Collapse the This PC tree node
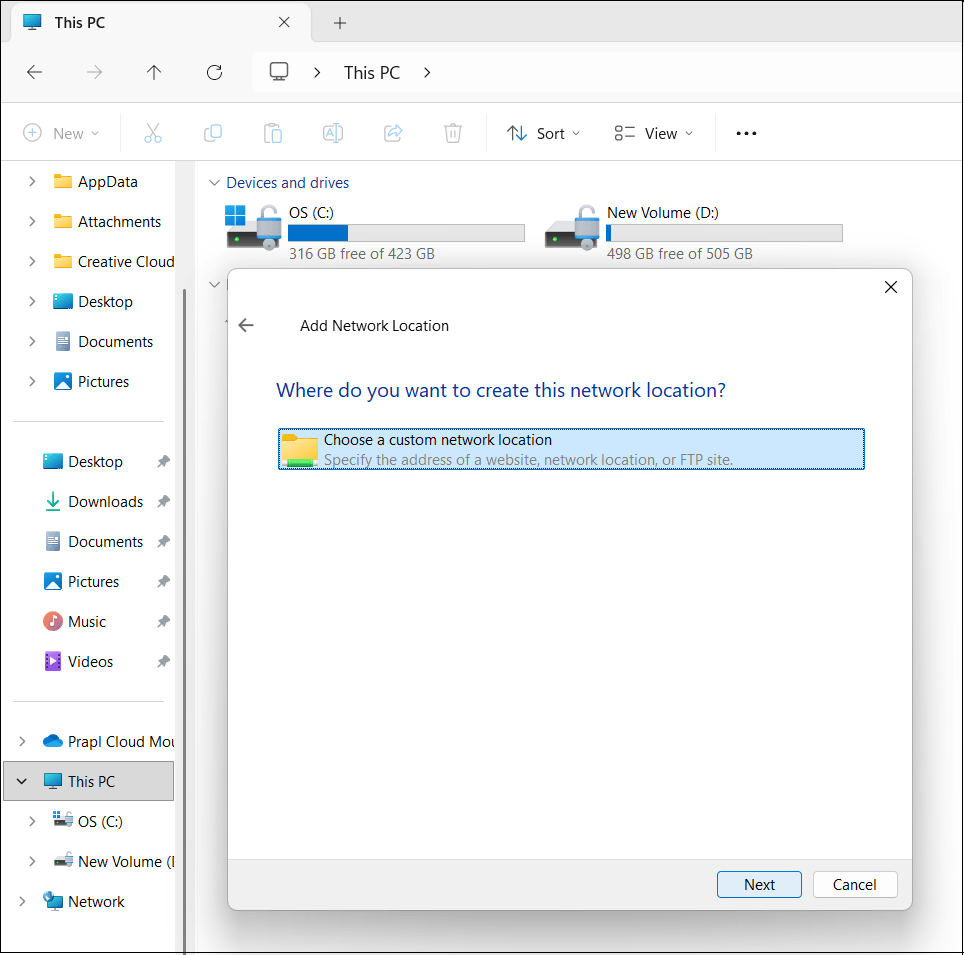Viewport: 964px width, 955px height. [x=22, y=781]
